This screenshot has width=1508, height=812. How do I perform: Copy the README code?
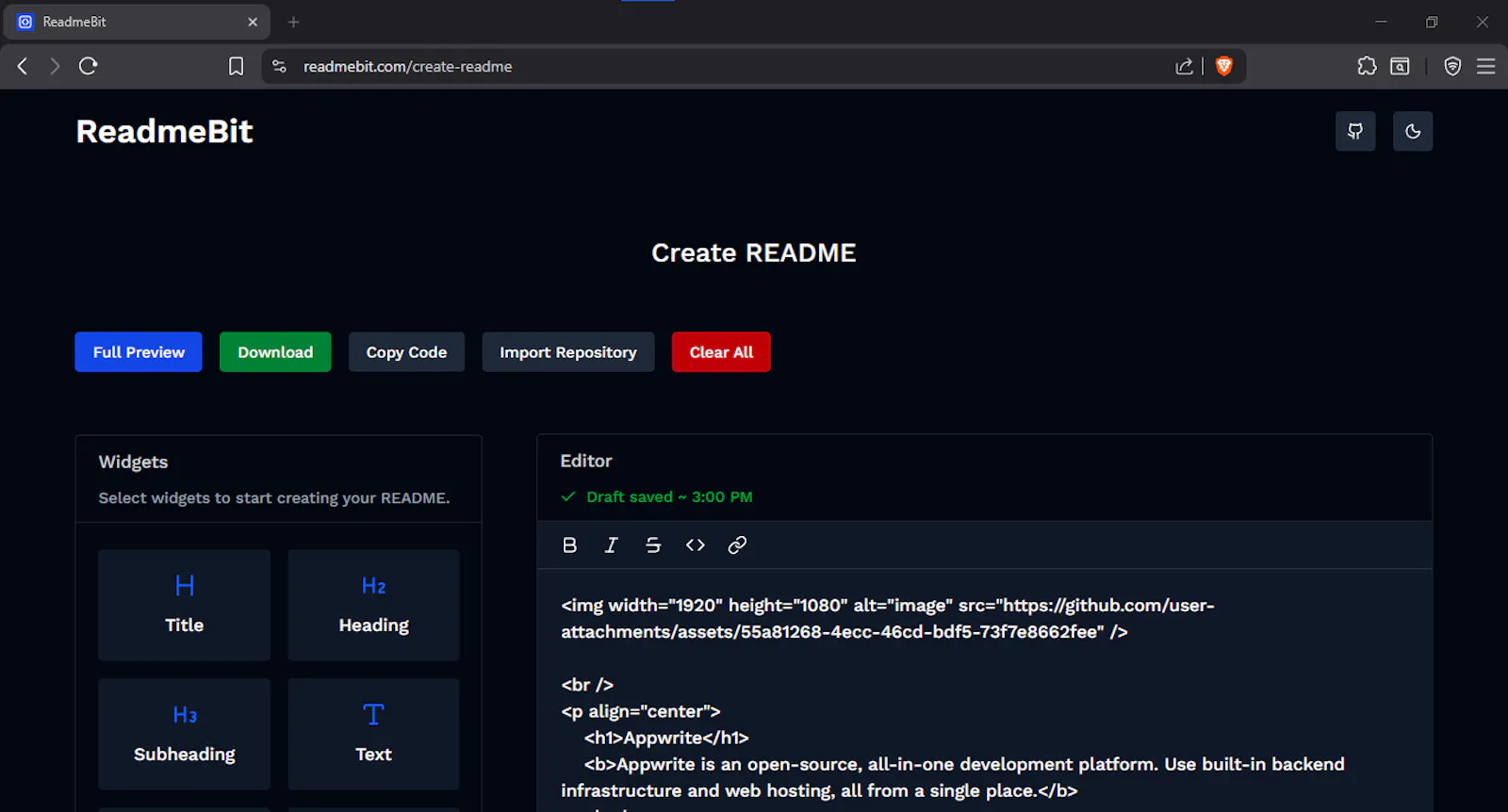(x=406, y=352)
